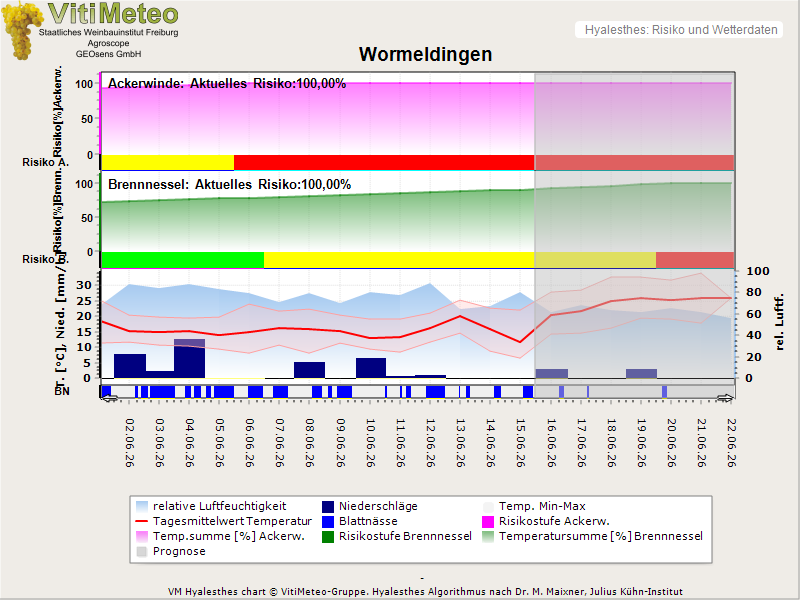Viewport: 800px width, 600px height.
Task: Click the precipitation bar on 08.06.26
Action: [310, 370]
